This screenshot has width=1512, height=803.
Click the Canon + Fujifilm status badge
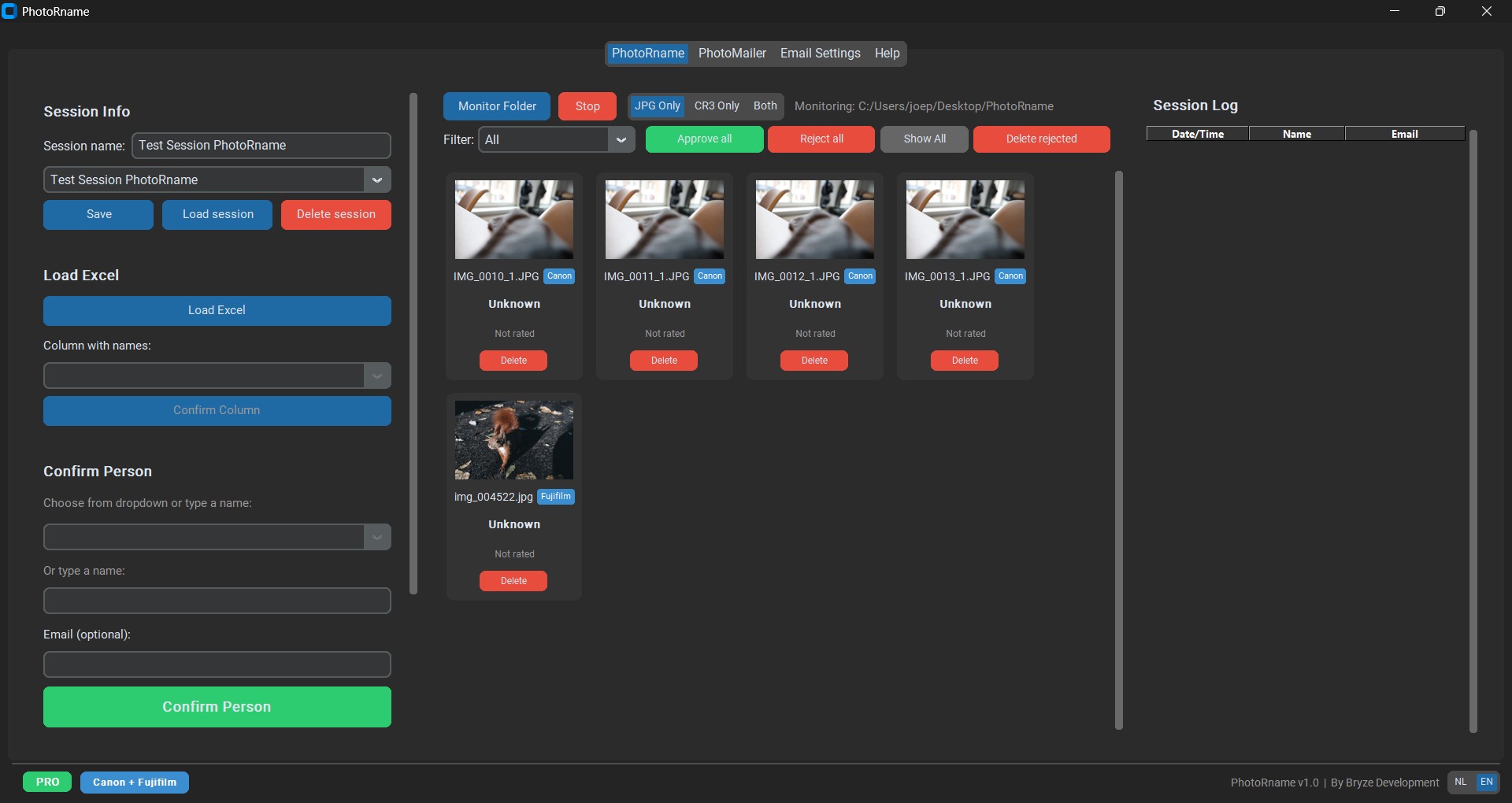[135, 782]
